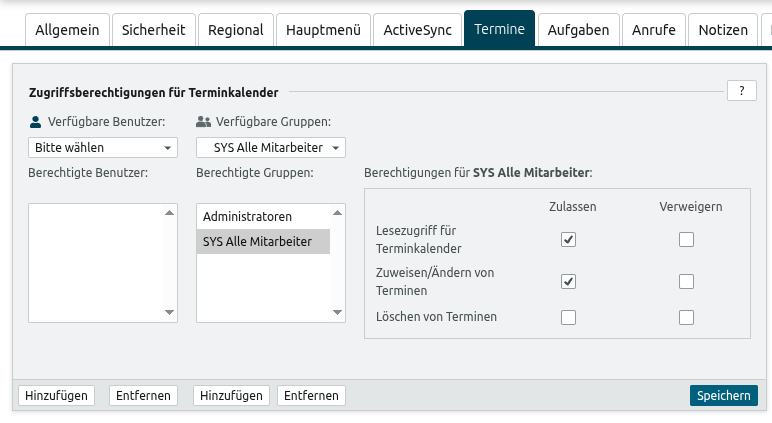Open the Sicherheit tab

[153, 30]
